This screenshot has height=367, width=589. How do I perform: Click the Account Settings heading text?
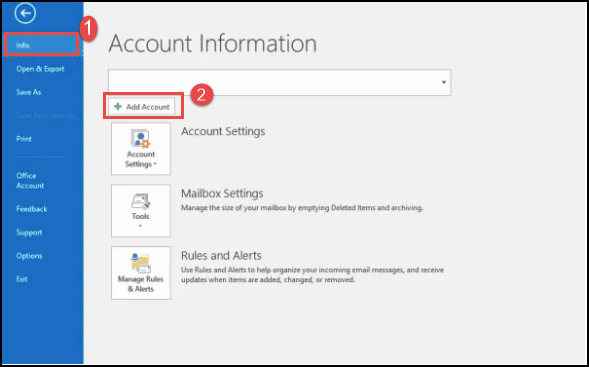tap(223, 131)
